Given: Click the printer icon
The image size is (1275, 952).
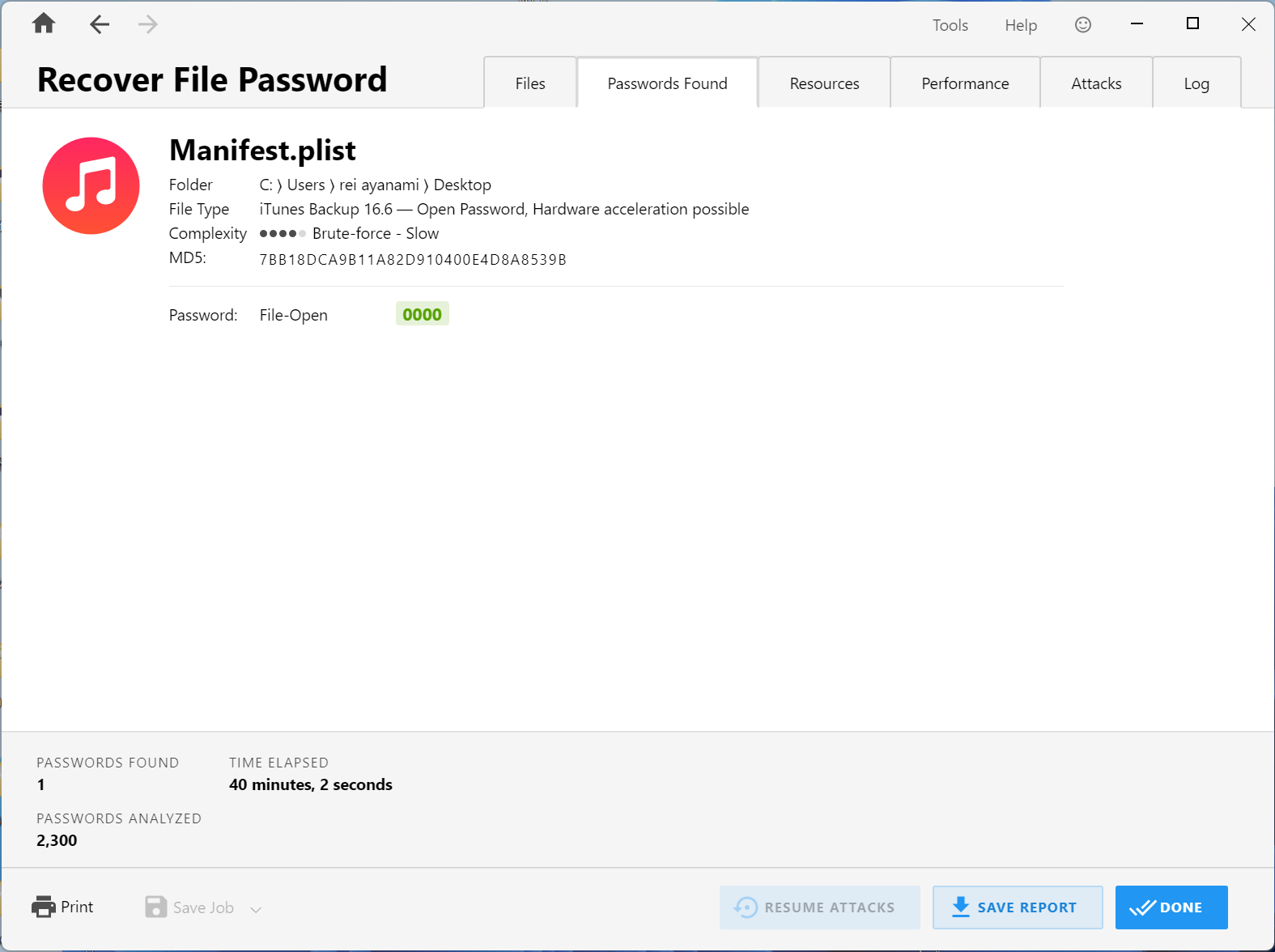Looking at the screenshot, I should (44, 907).
